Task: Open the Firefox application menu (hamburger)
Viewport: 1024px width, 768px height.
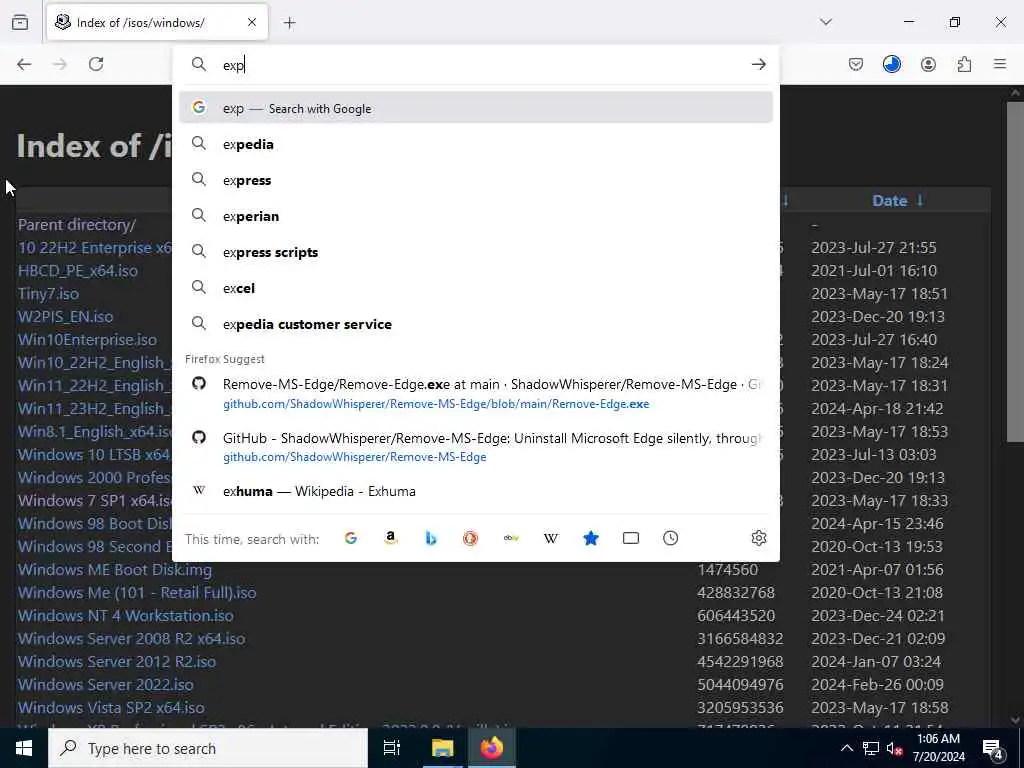Action: 1000,64
